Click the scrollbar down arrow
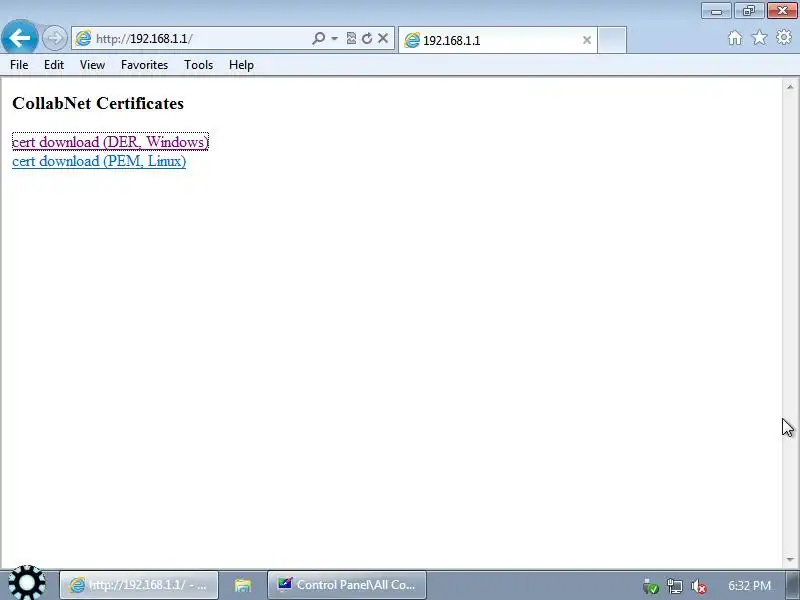The width and height of the screenshot is (800, 600). (x=790, y=560)
